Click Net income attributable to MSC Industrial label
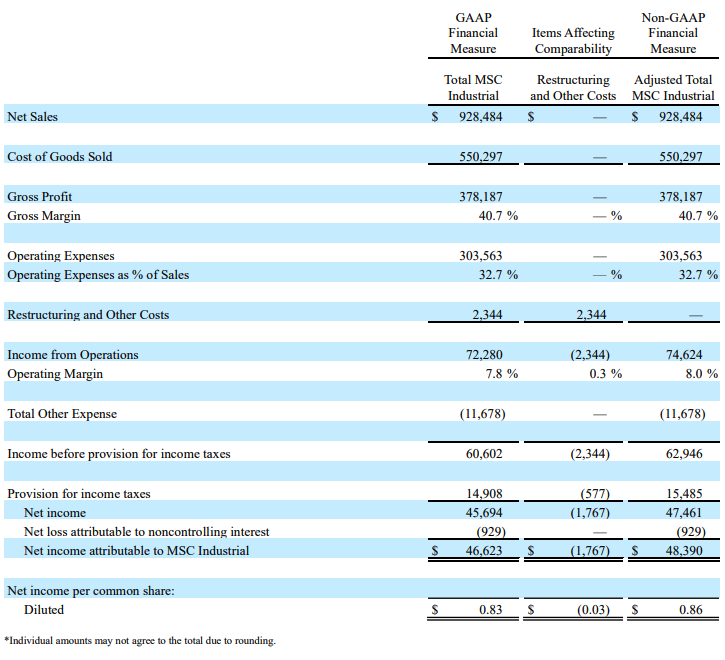Image resolution: width=725 pixels, height=660 pixels. click(137, 550)
